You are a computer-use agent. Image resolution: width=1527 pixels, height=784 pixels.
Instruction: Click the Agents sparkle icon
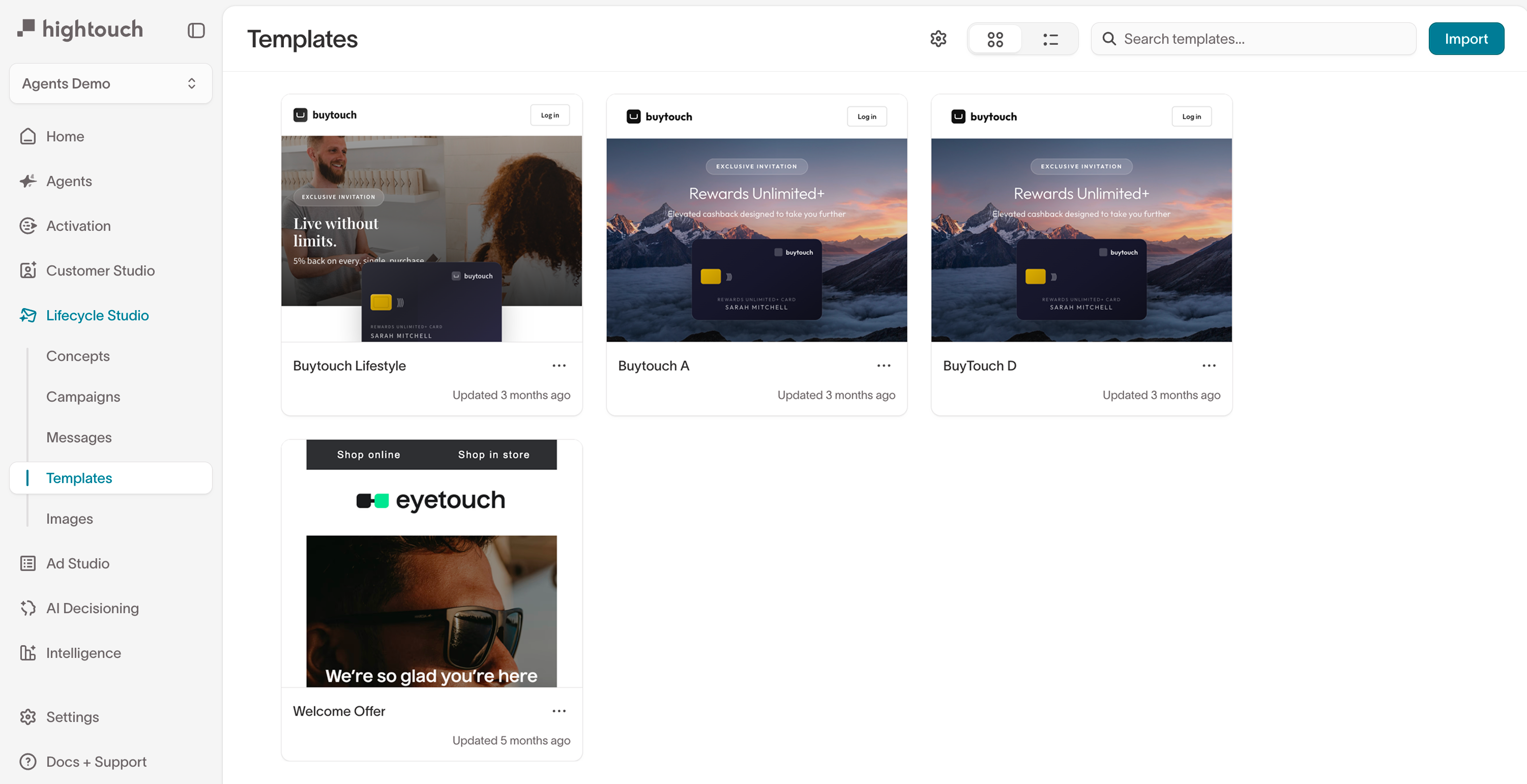(28, 180)
